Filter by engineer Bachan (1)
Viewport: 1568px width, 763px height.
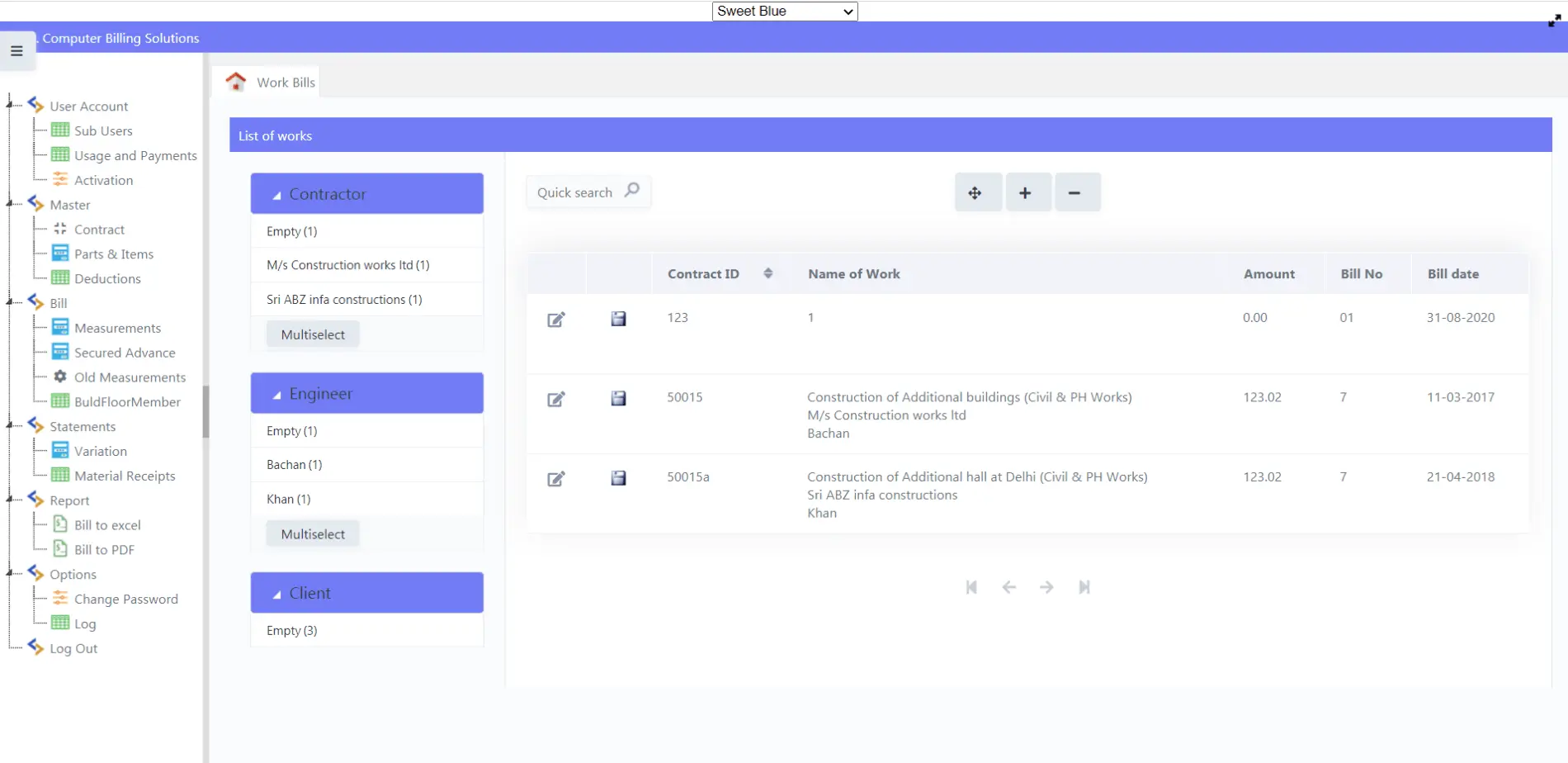pyautogui.click(x=295, y=465)
